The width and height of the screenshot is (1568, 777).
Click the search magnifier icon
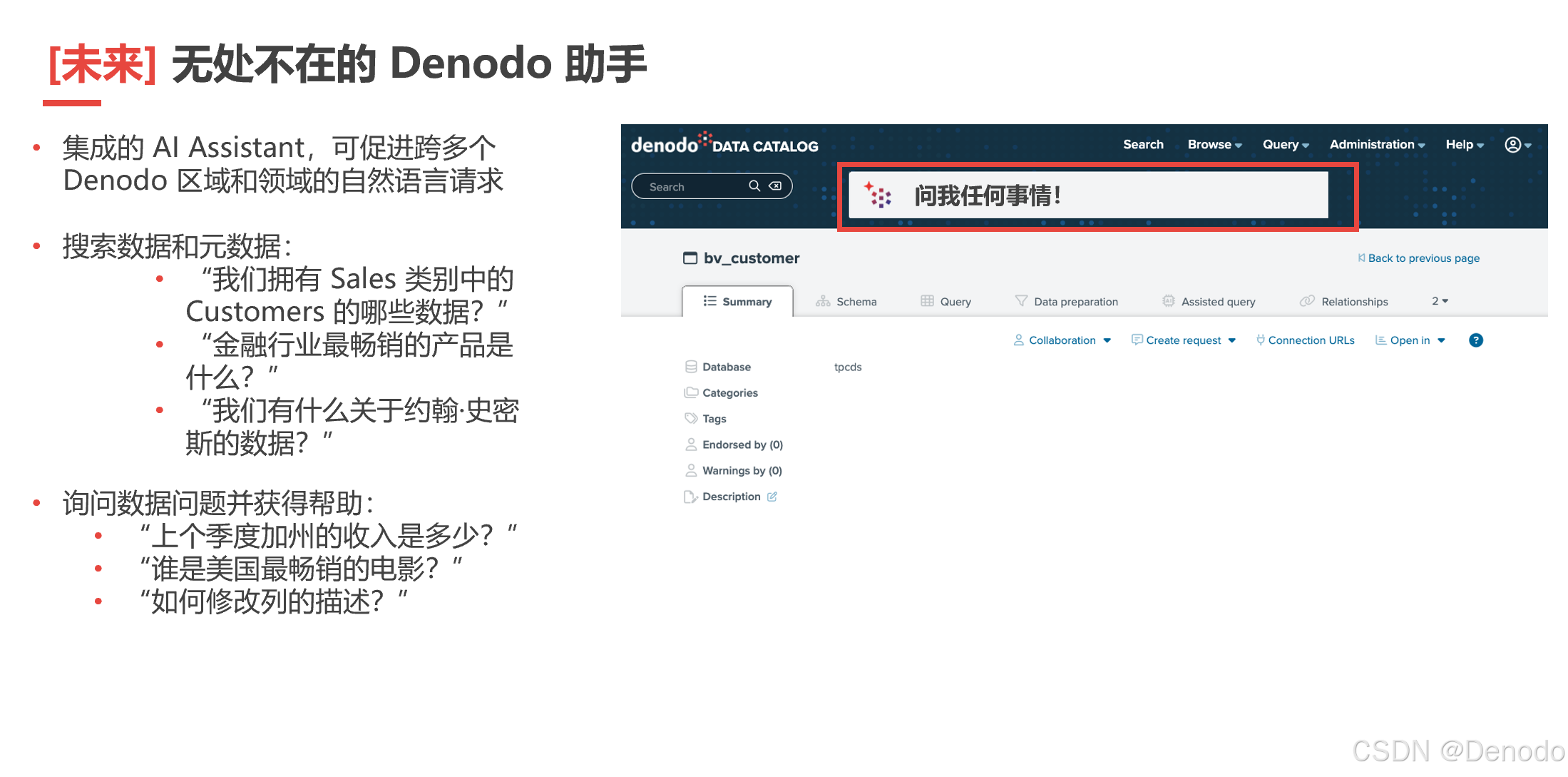tap(754, 186)
